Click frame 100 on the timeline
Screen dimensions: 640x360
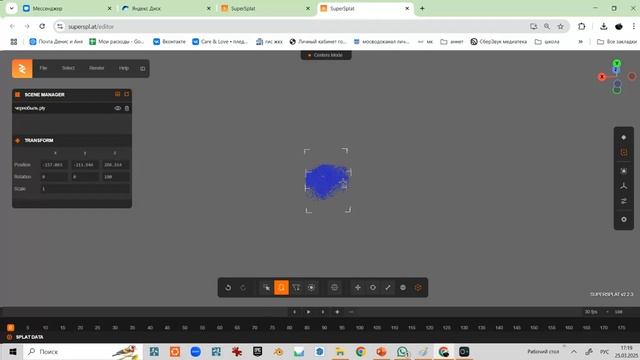tap(360, 328)
